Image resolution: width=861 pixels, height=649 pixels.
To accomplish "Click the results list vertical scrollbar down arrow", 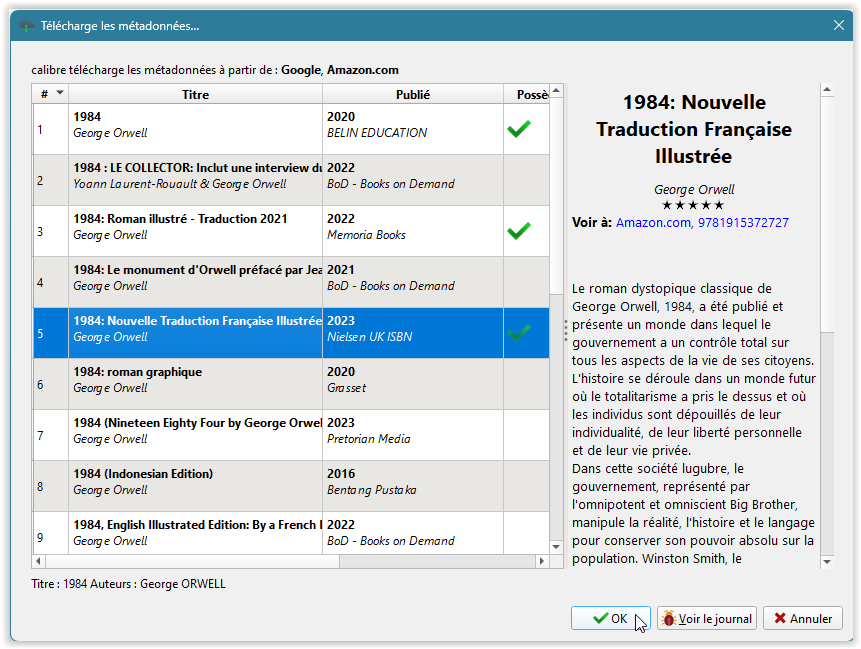I will [x=557, y=548].
